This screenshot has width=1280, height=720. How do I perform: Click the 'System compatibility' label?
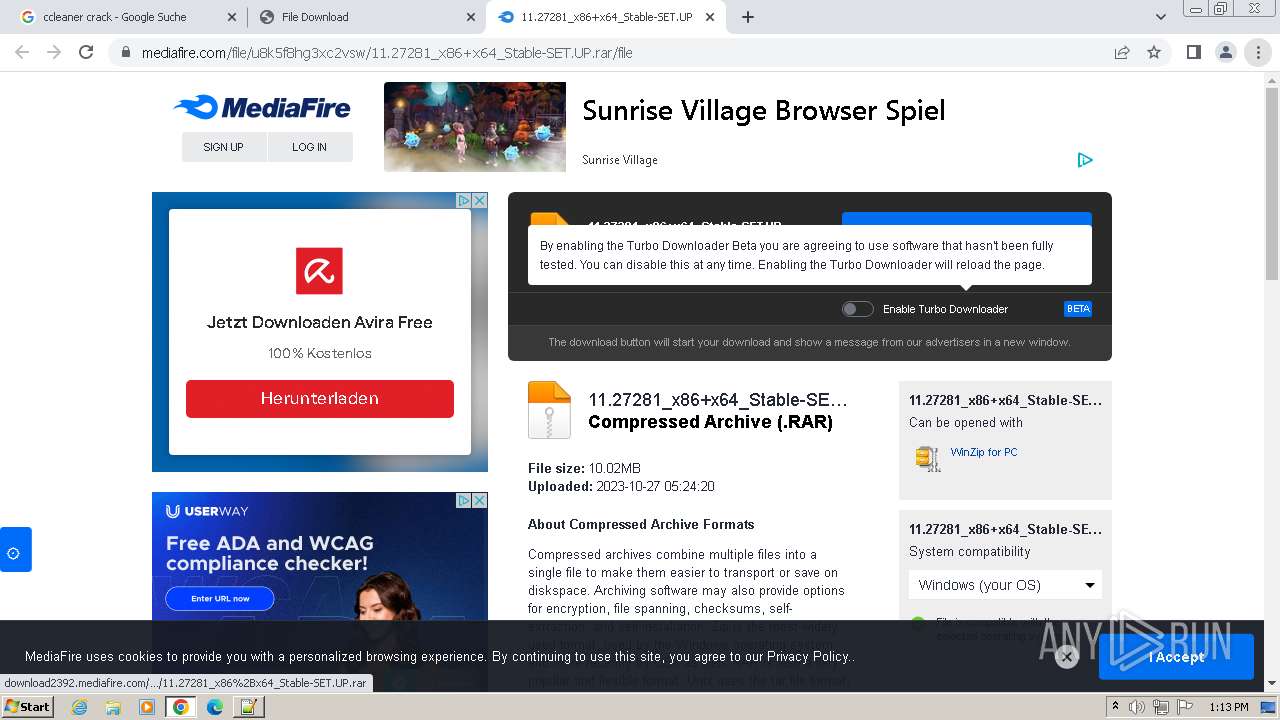(x=970, y=551)
